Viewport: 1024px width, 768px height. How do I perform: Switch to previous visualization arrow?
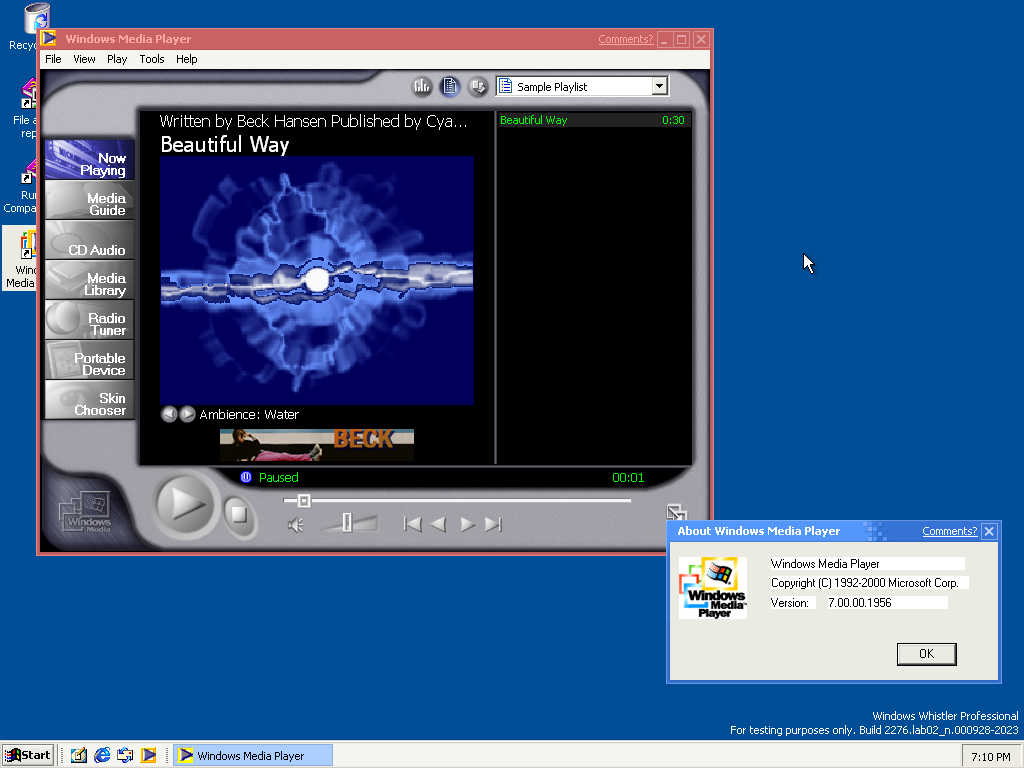pyautogui.click(x=169, y=414)
